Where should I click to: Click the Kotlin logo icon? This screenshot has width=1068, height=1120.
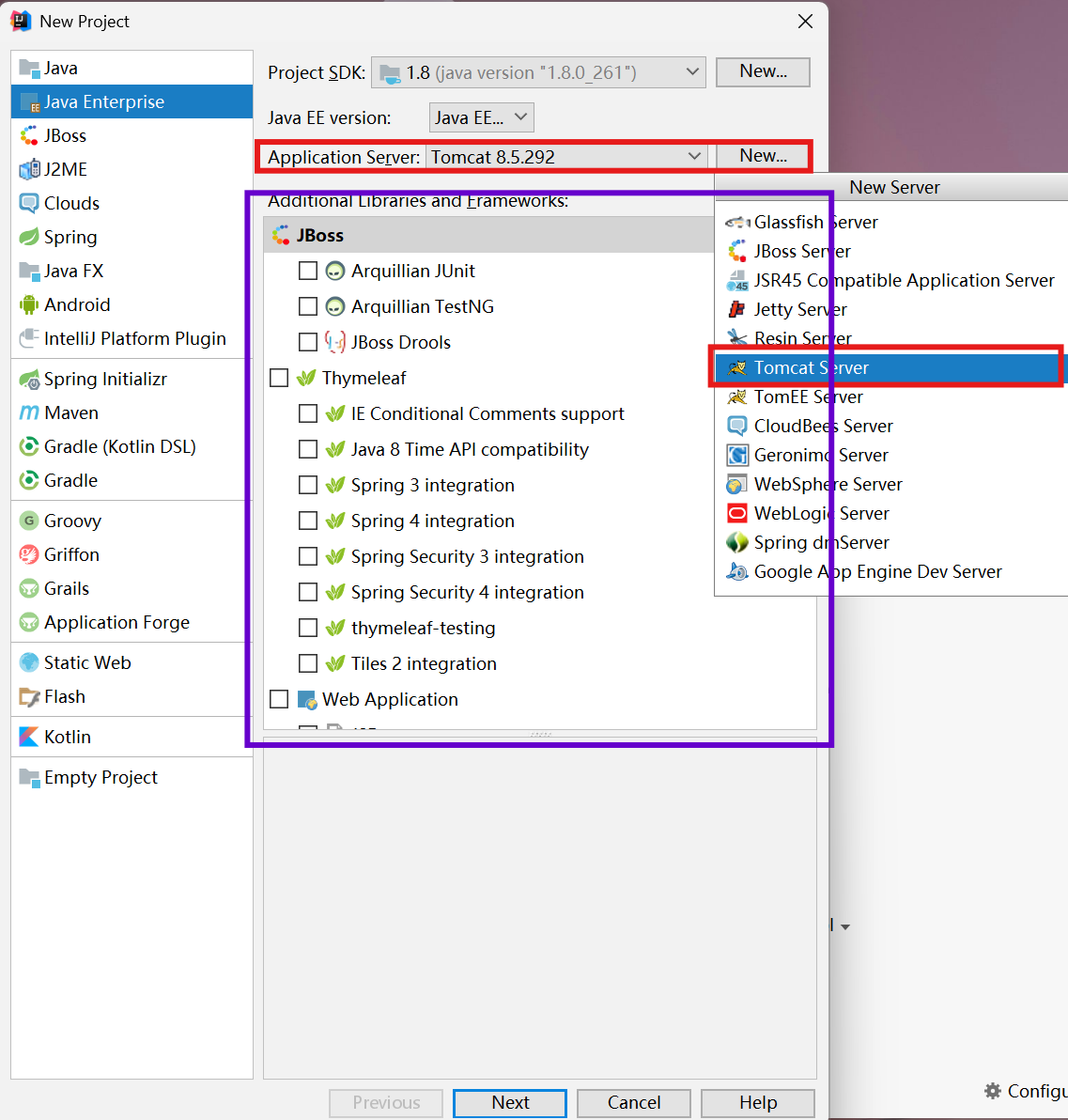coord(29,738)
